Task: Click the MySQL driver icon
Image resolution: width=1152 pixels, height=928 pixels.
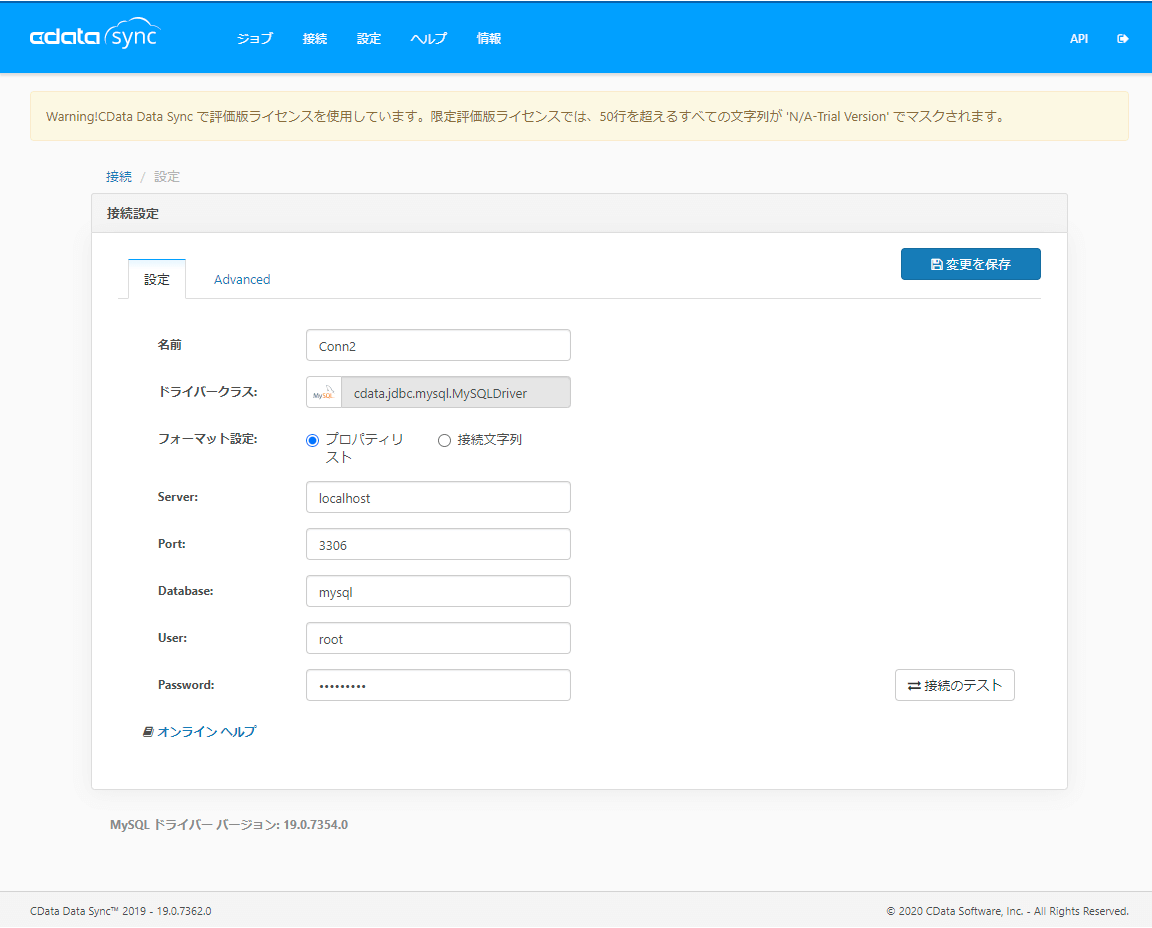Action: pos(323,393)
